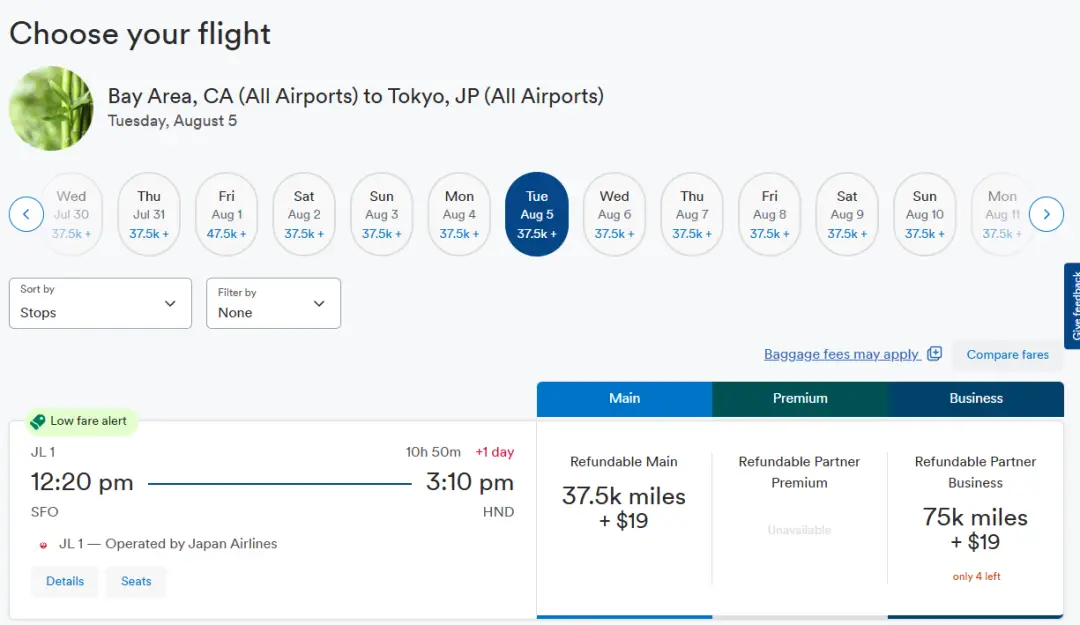
Task: Open the Sort by Stops dropdown
Action: point(100,303)
